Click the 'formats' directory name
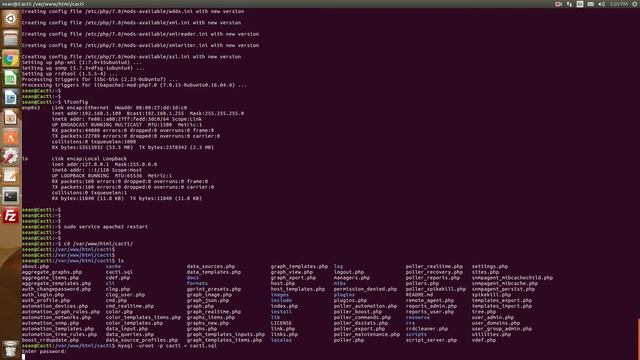Image resolution: width=640 pixels, height=360 pixels. [197, 283]
